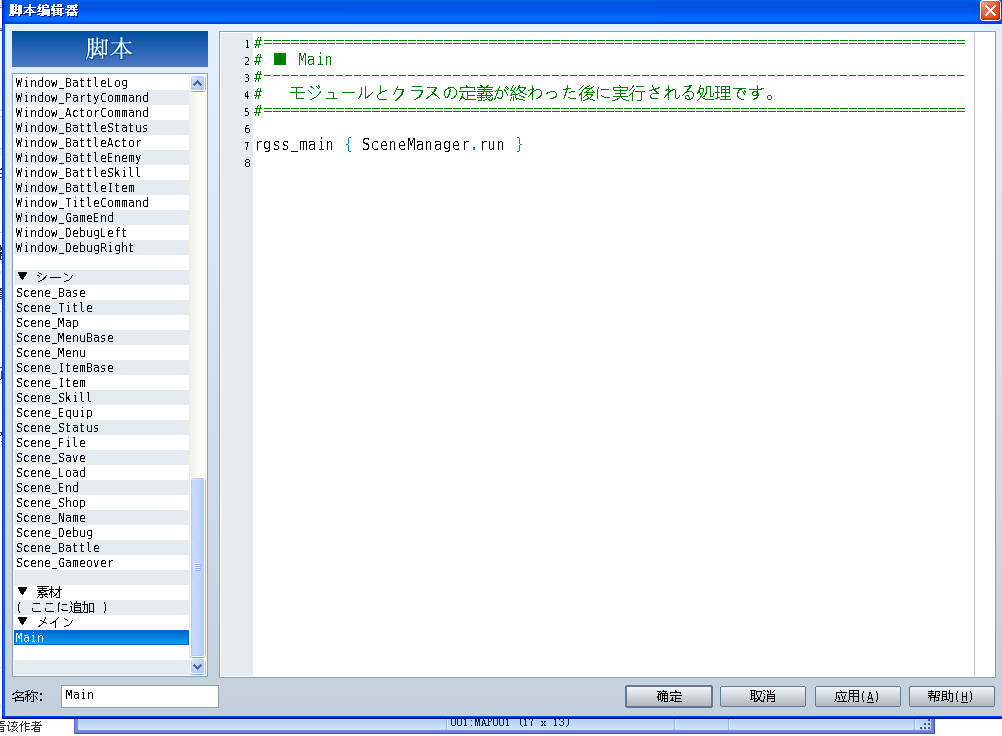Select Scene_Skill script
Screen dimensions: 1002x736
101,398
